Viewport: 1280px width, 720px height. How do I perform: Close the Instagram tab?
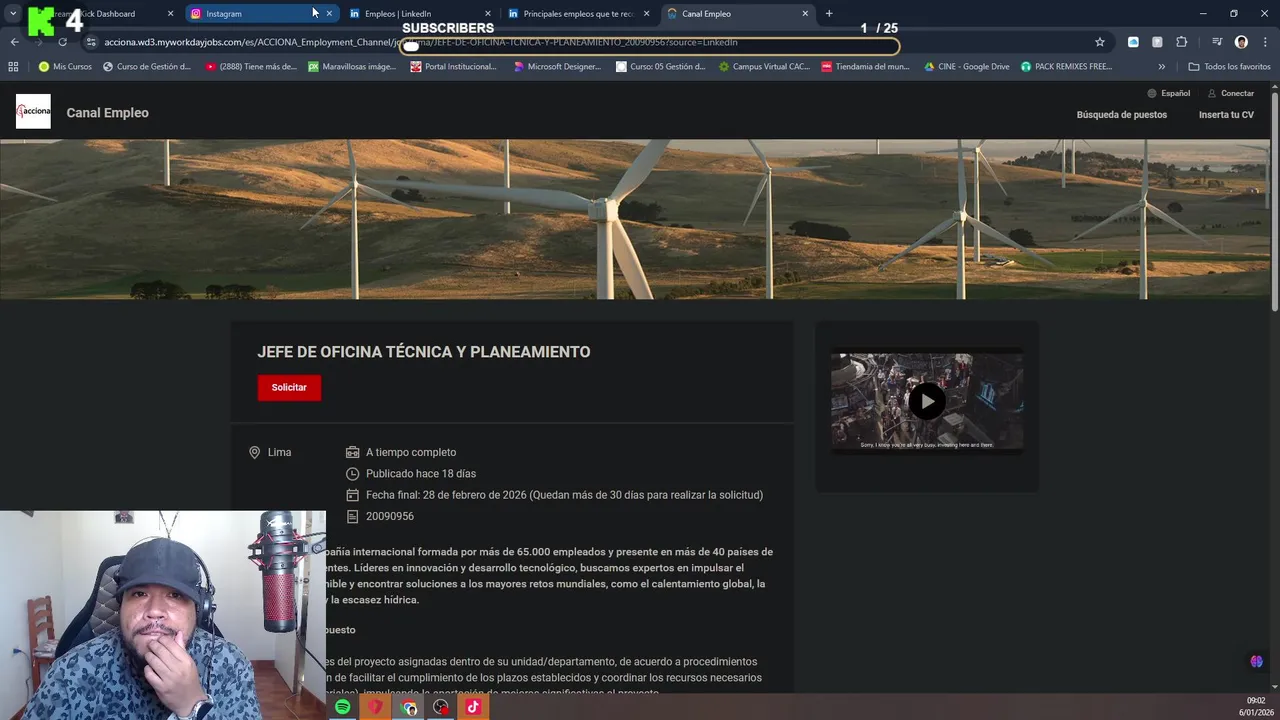point(329,14)
